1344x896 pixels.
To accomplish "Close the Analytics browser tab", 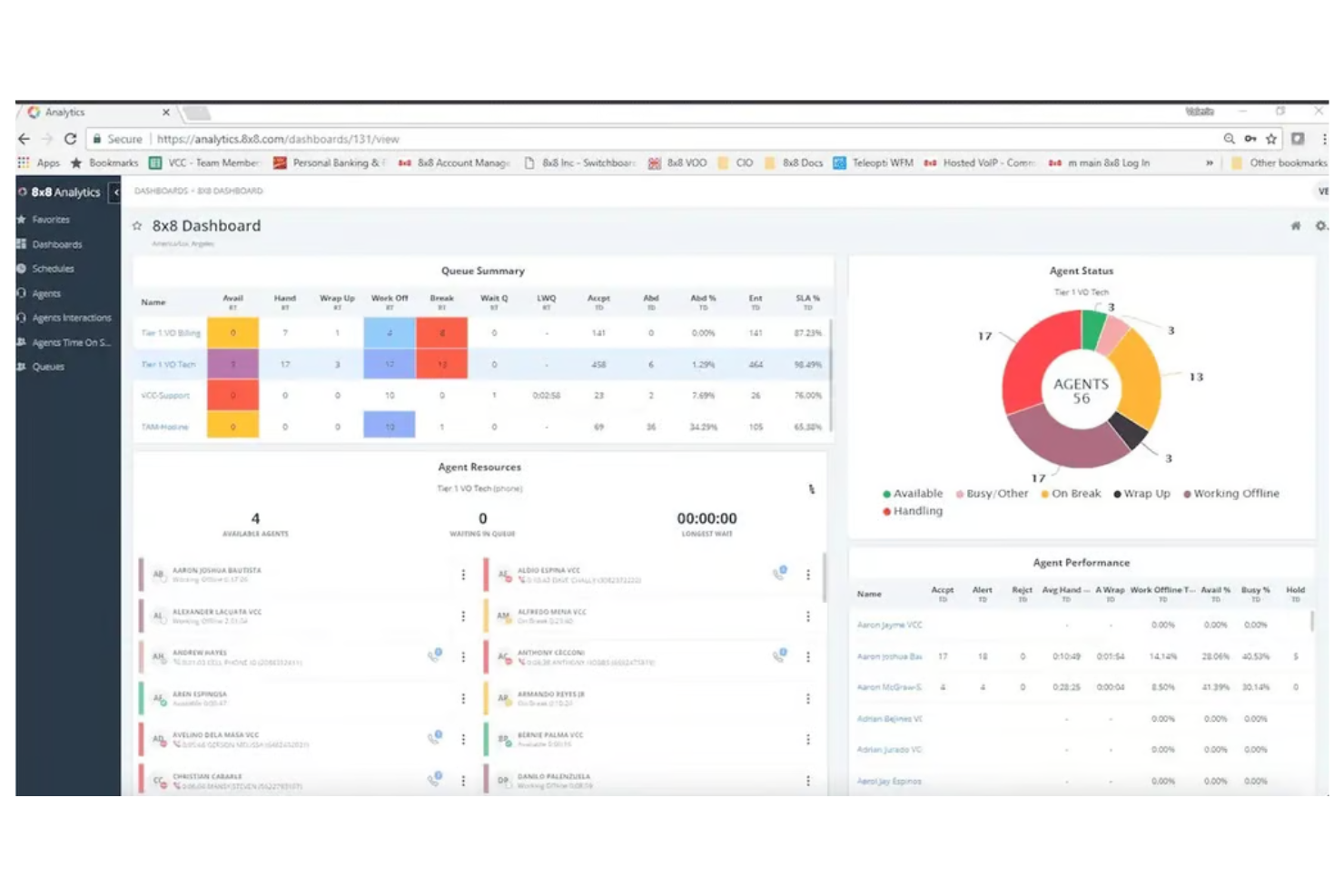I will pyautogui.click(x=166, y=113).
